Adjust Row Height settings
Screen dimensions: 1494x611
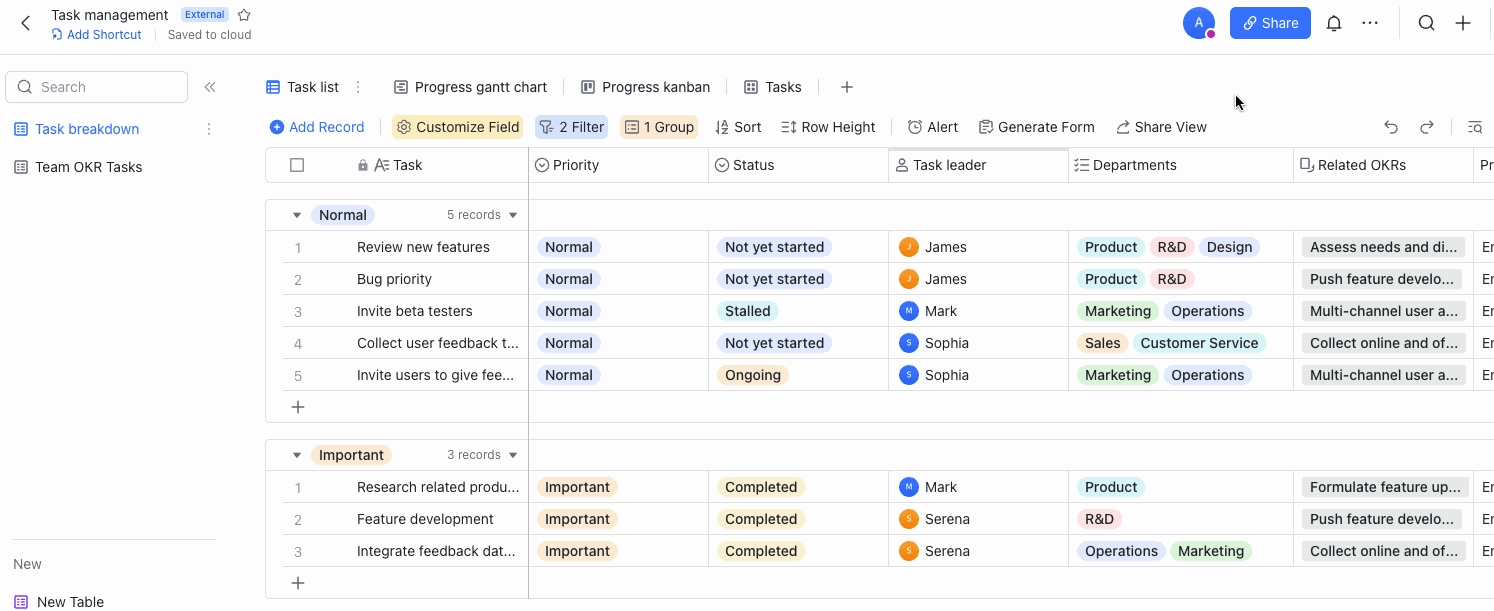(x=828, y=127)
